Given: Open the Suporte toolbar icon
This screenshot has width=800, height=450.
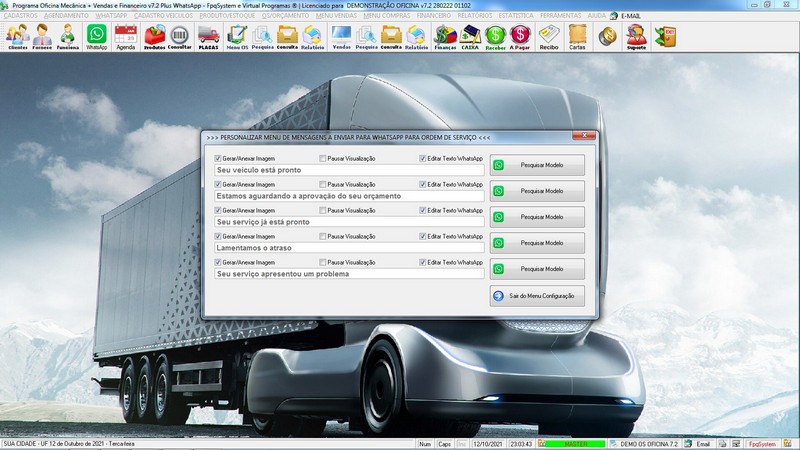Looking at the screenshot, I should pos(636,37).
